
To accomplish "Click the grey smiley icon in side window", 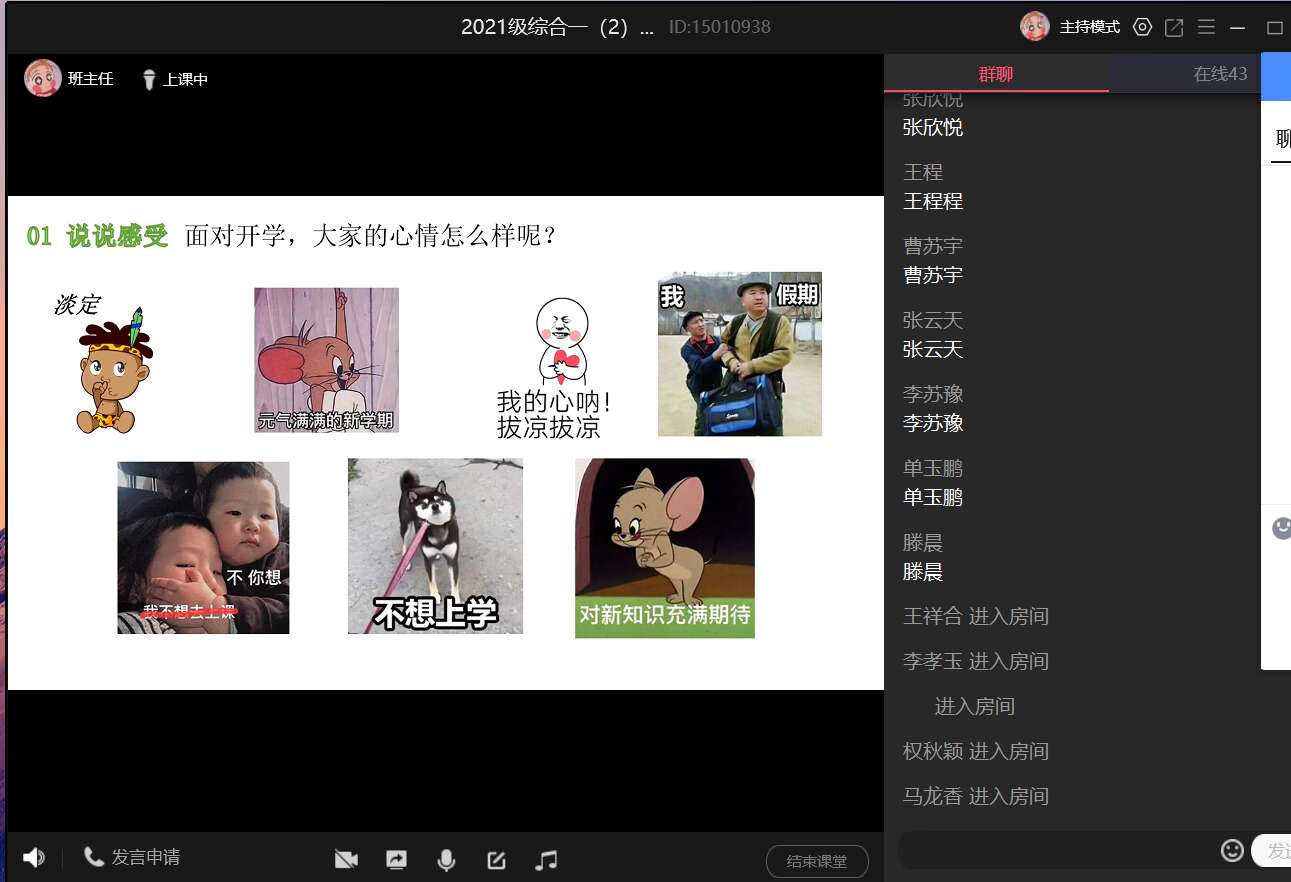I will click(1281, 527).
